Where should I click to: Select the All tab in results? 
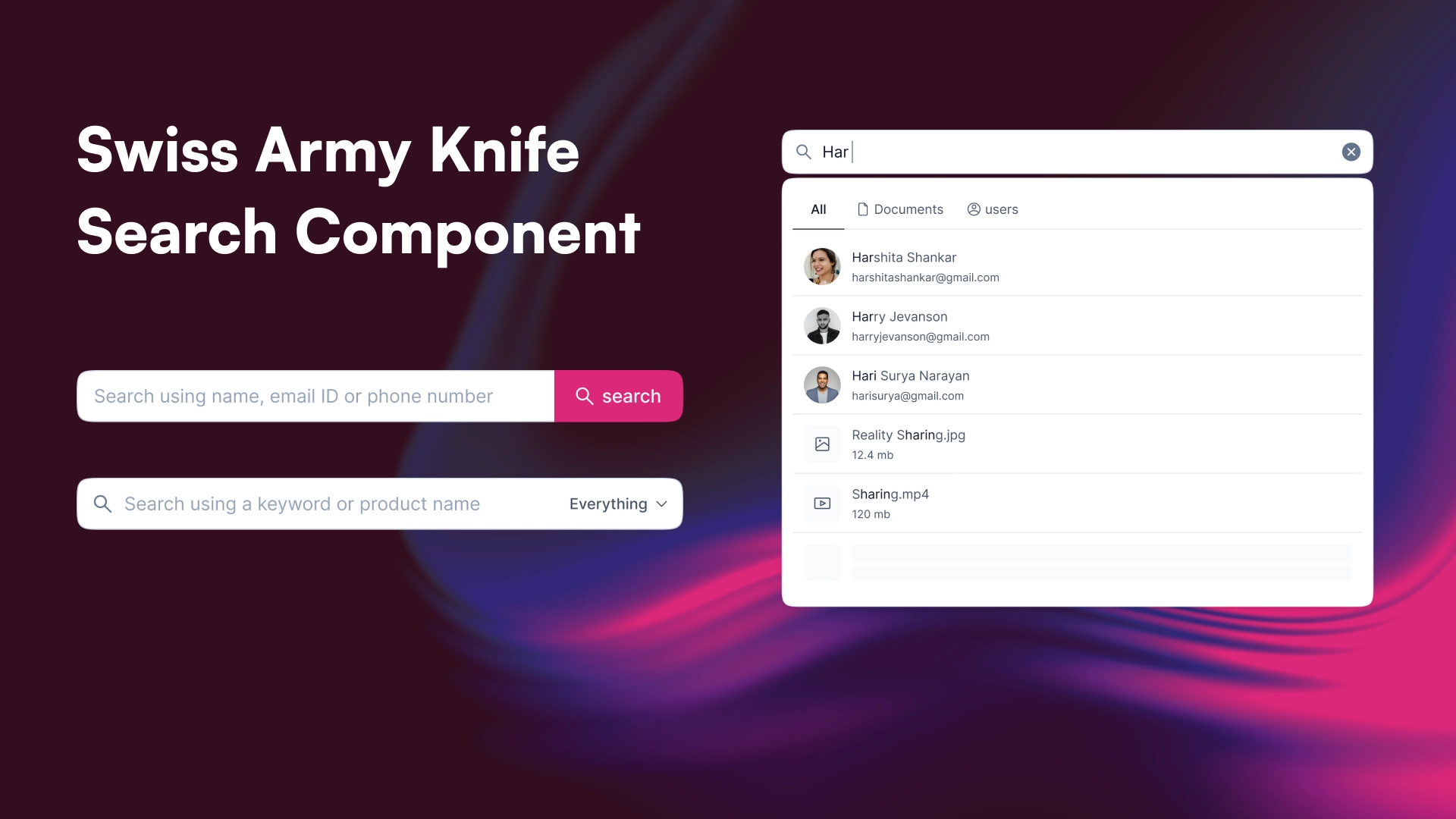[x=818, y=209]
